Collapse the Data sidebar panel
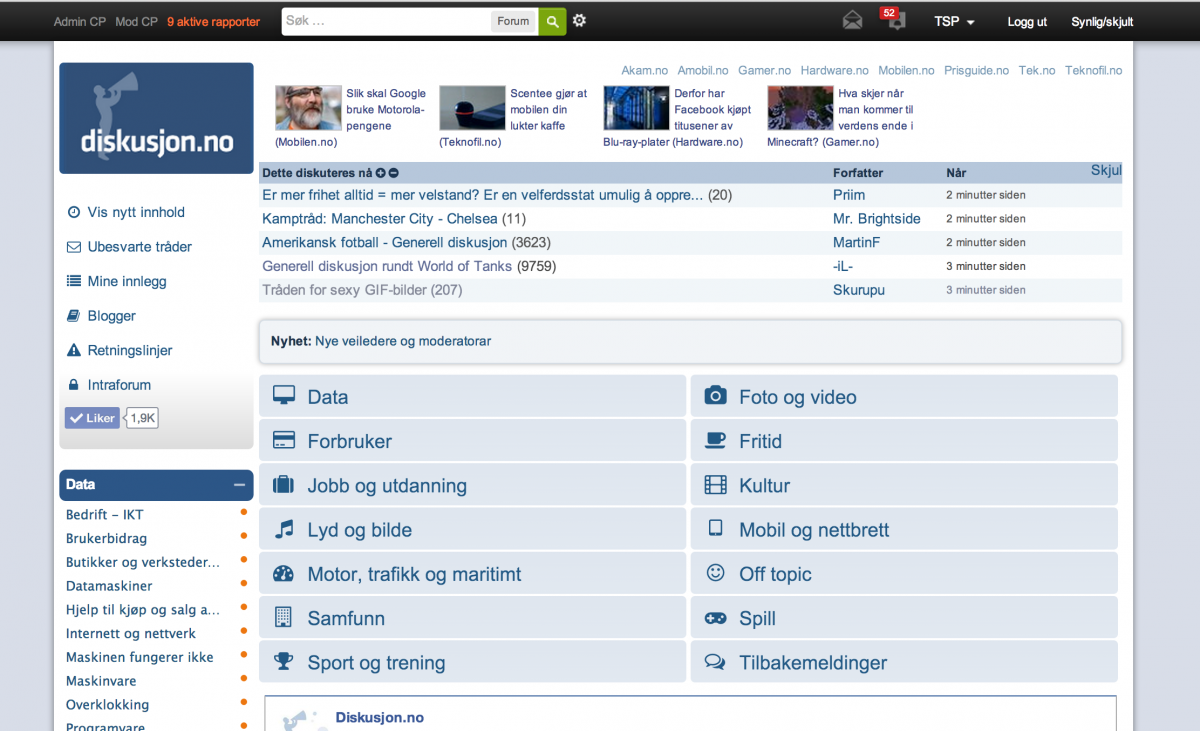The image size is (1200, 731). pyautogui.click(x=239, y=485)
